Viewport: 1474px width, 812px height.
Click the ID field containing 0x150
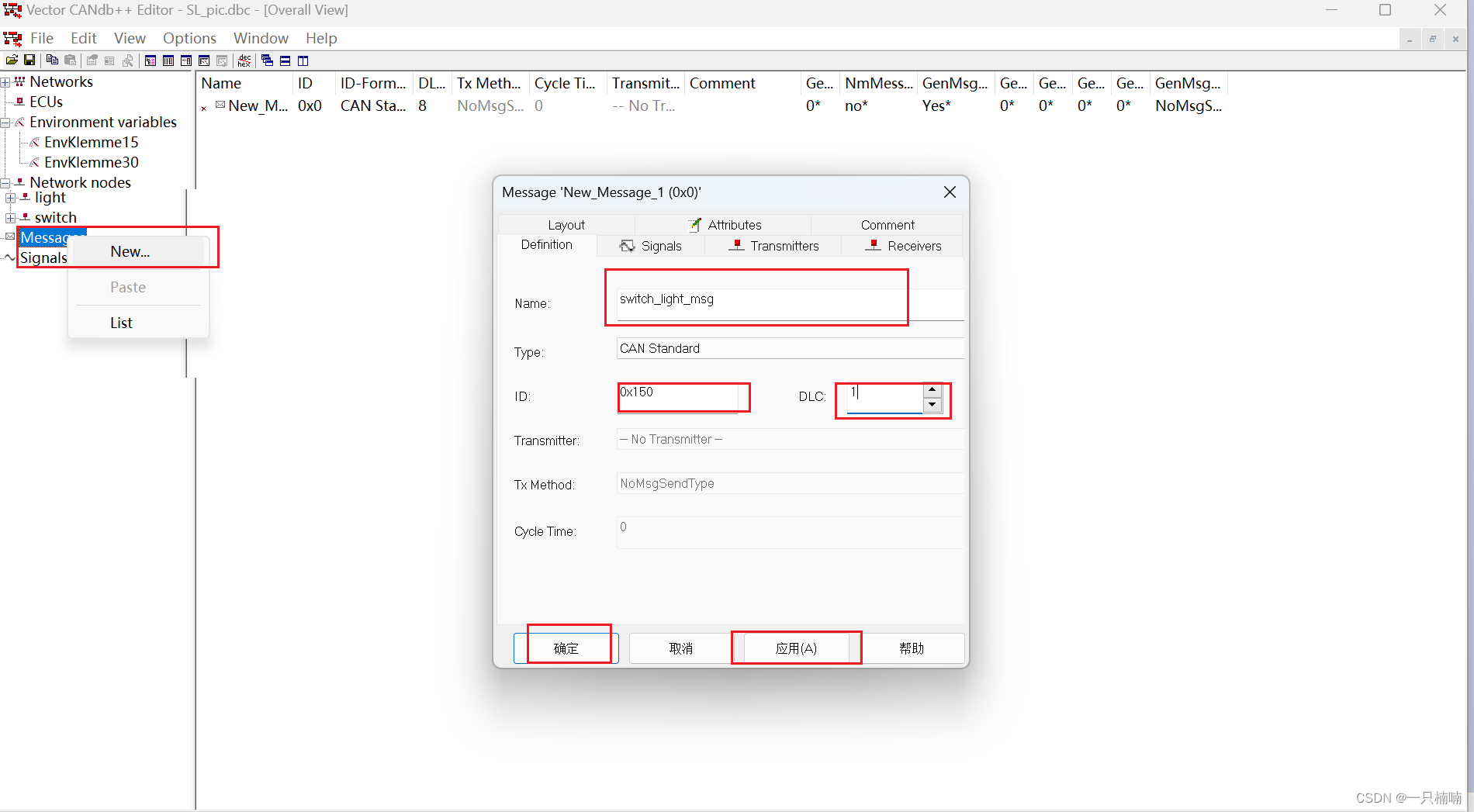pyautogui.click(x=677, y=397)
